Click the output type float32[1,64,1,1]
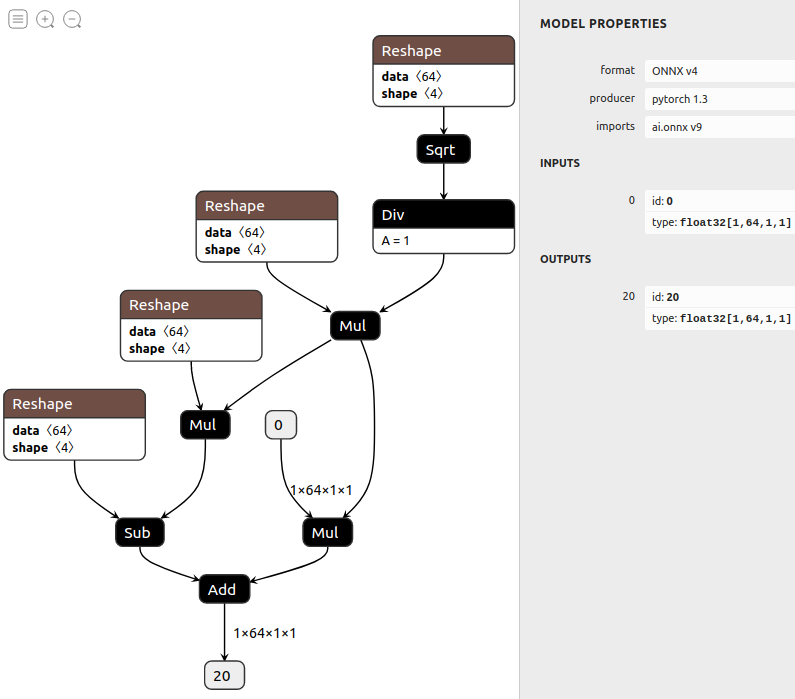This screenshot has height=699, width=795. point(721,318)
